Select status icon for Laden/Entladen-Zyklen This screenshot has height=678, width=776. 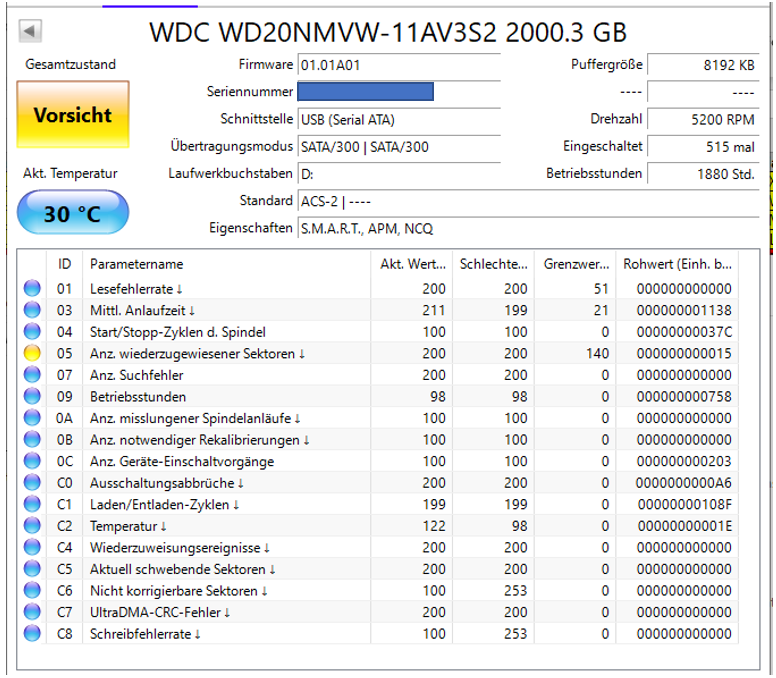click(x=32, y=504)
